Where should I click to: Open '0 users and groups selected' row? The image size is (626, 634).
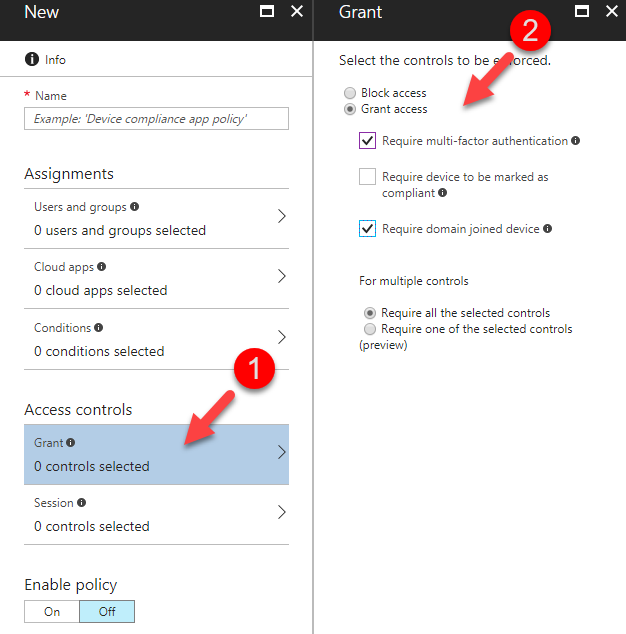pyautogui.click(x=156, y=219)
